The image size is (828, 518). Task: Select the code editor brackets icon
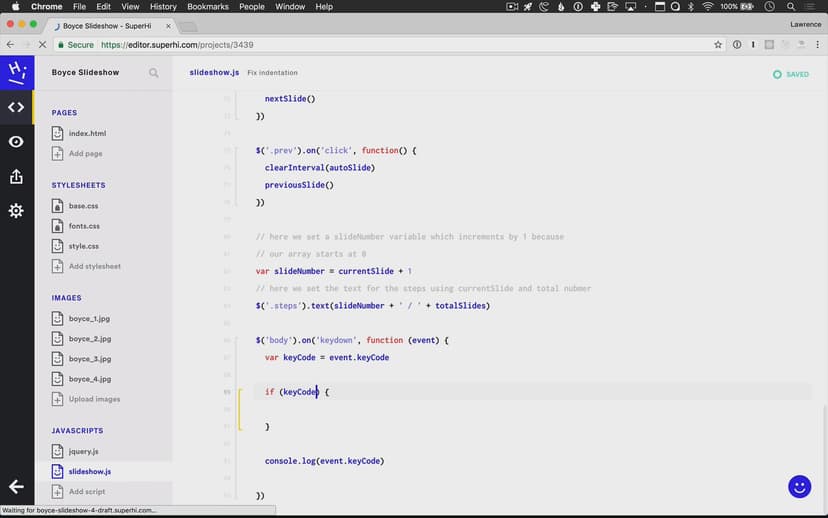coord(16,107)
